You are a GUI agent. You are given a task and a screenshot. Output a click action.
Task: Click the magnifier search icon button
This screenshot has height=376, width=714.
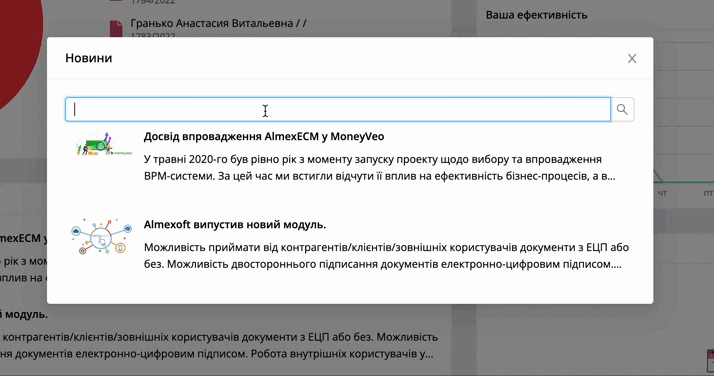(622, 109)
